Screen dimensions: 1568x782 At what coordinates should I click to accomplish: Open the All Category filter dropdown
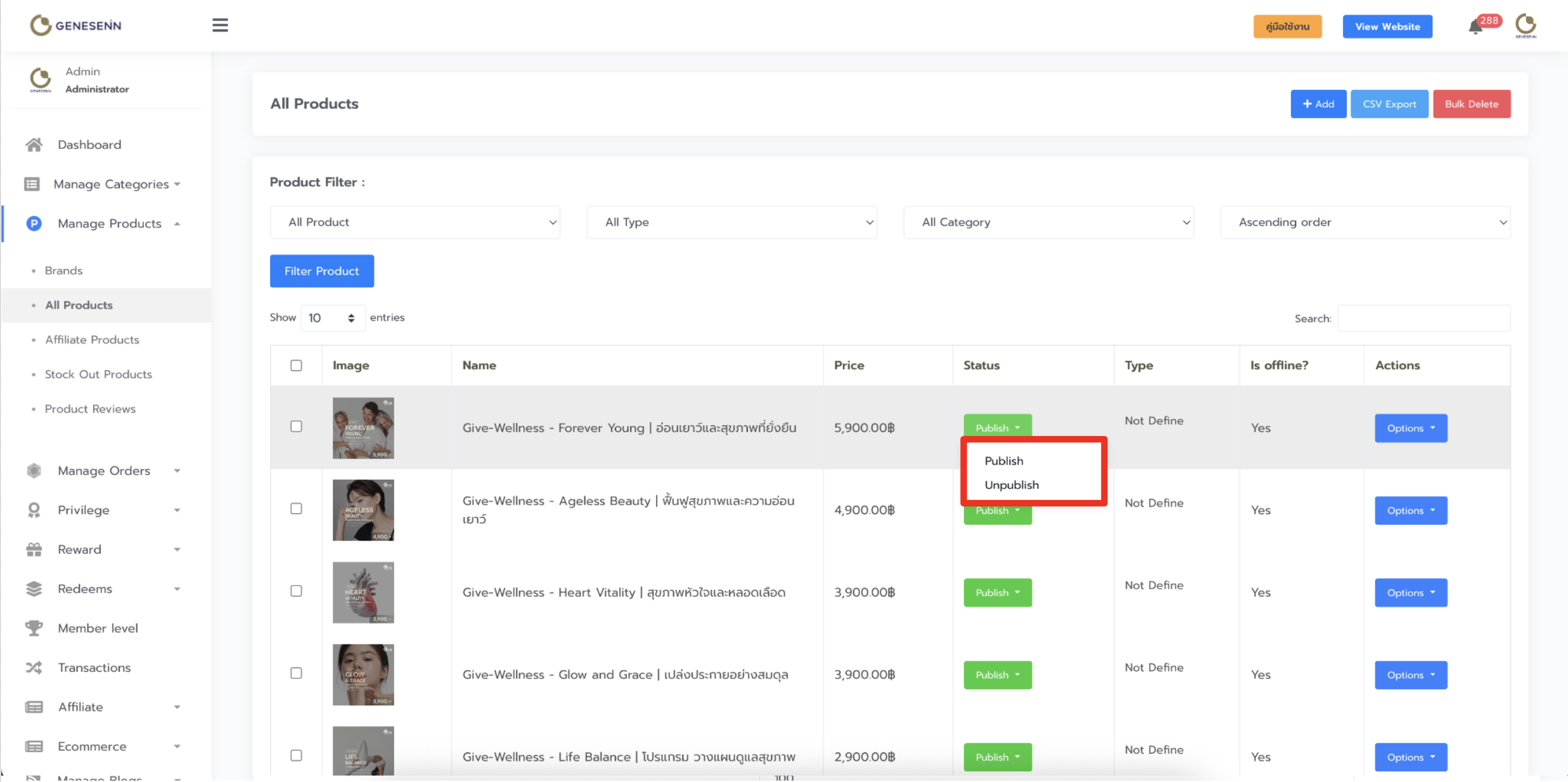(1048, 222)
